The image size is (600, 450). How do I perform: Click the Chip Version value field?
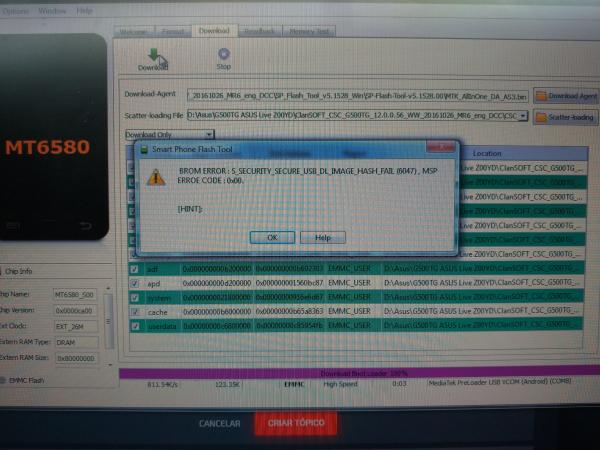[75, 311]
